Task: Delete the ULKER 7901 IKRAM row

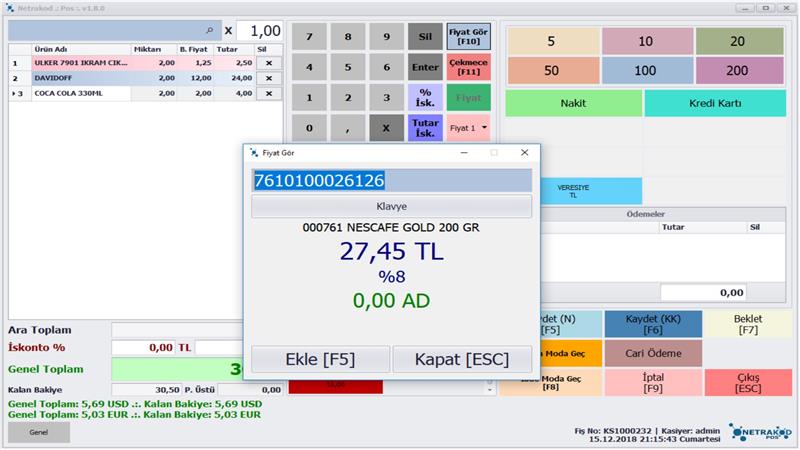Action: point(269,63)
